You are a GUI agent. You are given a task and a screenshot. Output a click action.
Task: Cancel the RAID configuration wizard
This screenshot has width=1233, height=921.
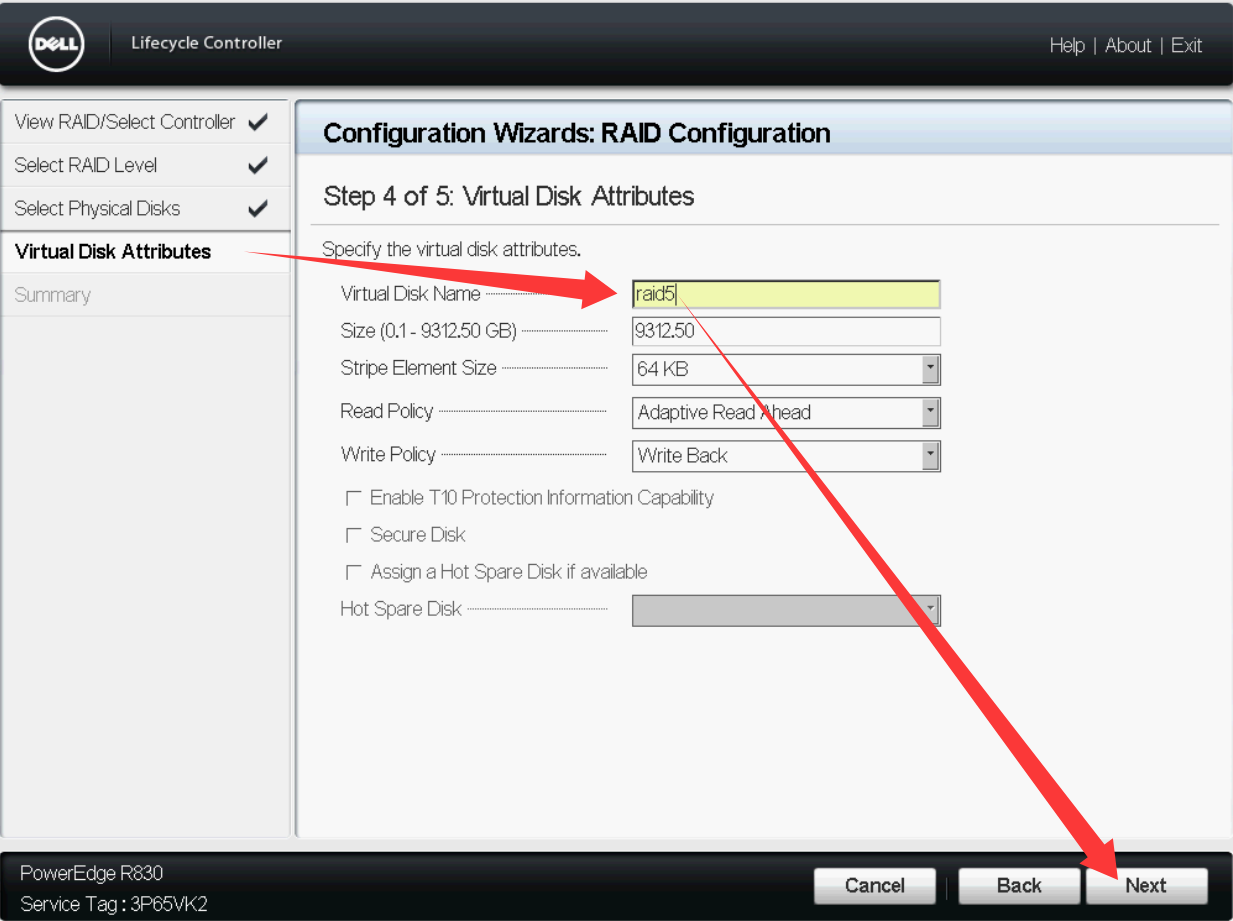[875, 885]
